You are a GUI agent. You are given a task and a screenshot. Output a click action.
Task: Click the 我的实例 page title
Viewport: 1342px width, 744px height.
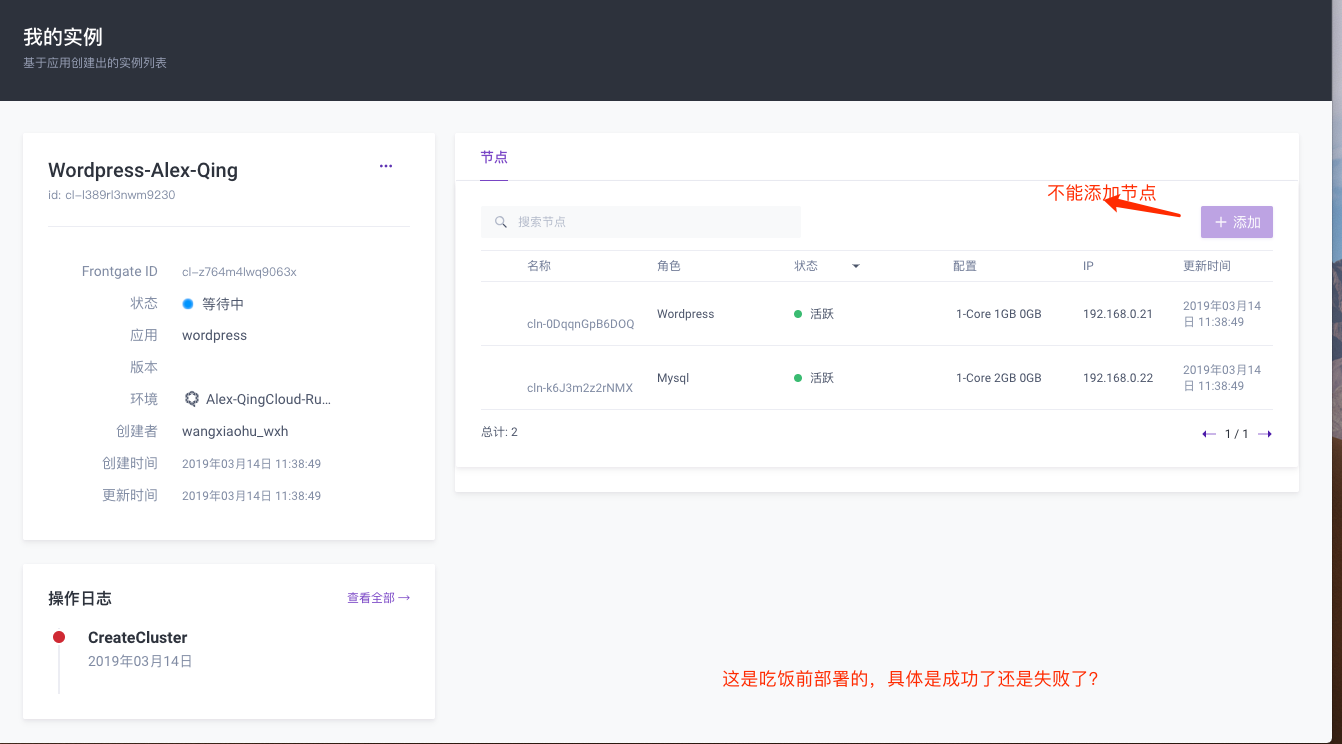[x=63, y=37]
